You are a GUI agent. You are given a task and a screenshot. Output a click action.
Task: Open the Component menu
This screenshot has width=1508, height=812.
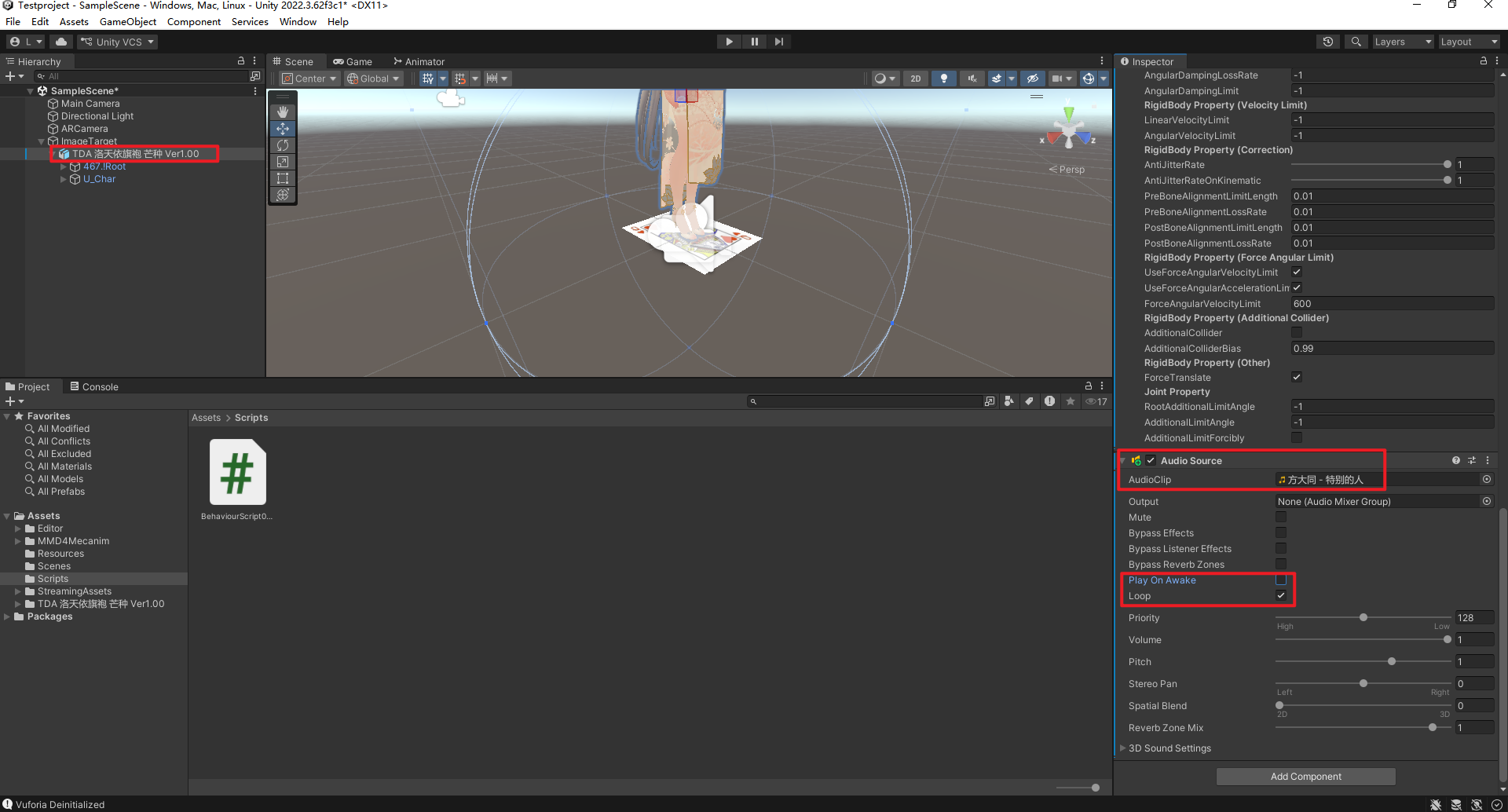tap(194, 22)
